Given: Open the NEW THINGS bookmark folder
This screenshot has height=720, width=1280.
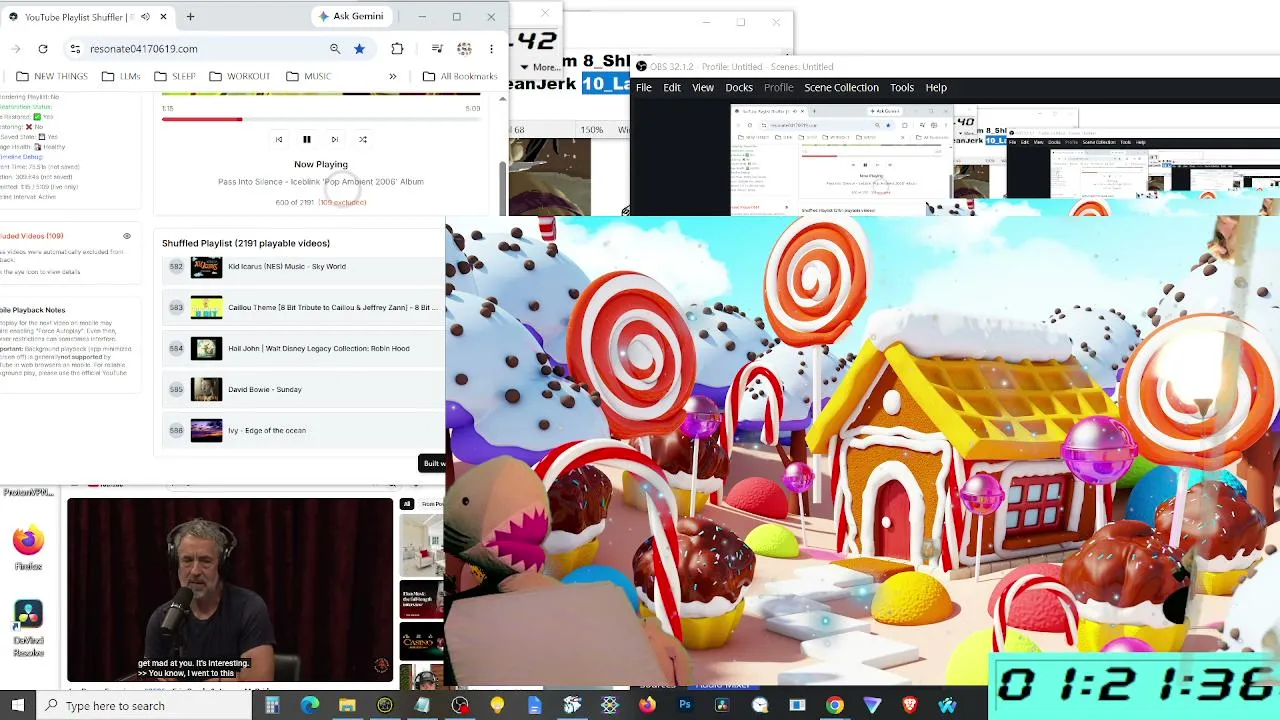Looking at the screenshot, I should (51, 77).
